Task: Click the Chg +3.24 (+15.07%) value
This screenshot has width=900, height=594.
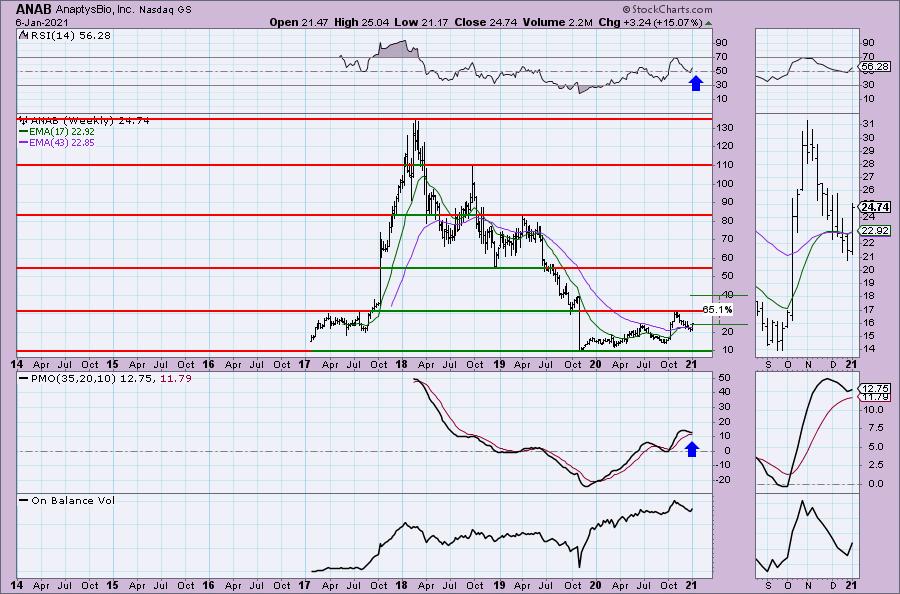Action: click(650, 22)
